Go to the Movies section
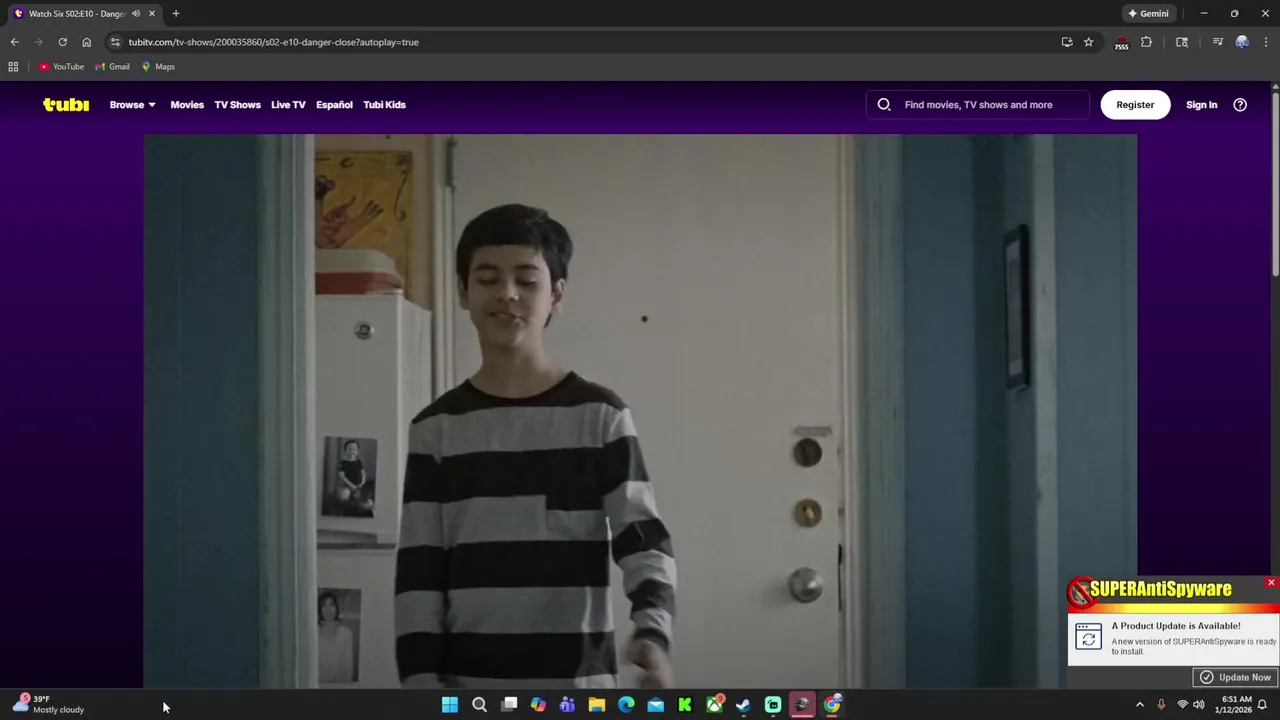The image size is (1280, 720). point(187,104)
